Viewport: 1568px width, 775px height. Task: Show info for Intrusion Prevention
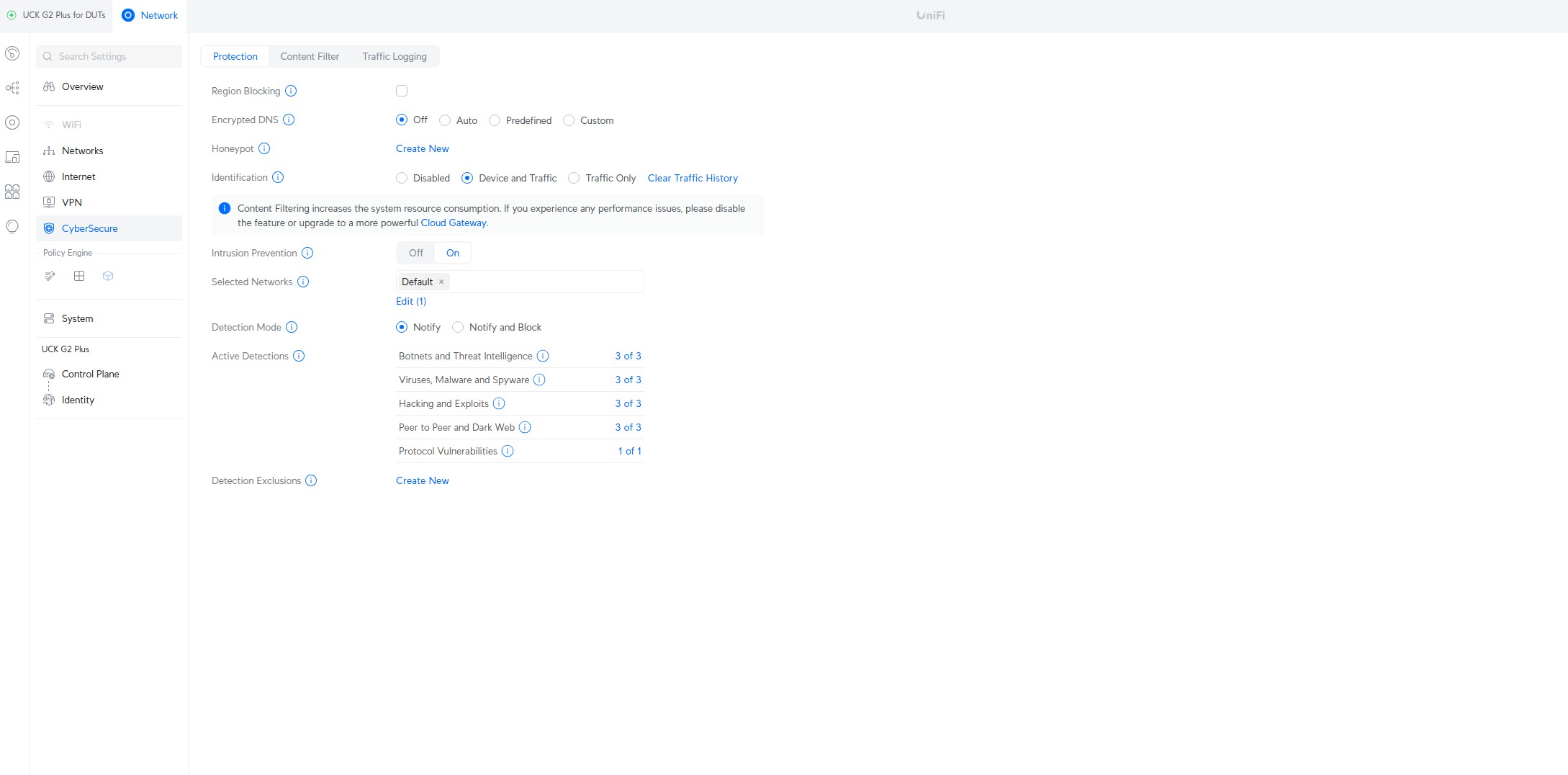pyautogui.click(x=307, y=253)
